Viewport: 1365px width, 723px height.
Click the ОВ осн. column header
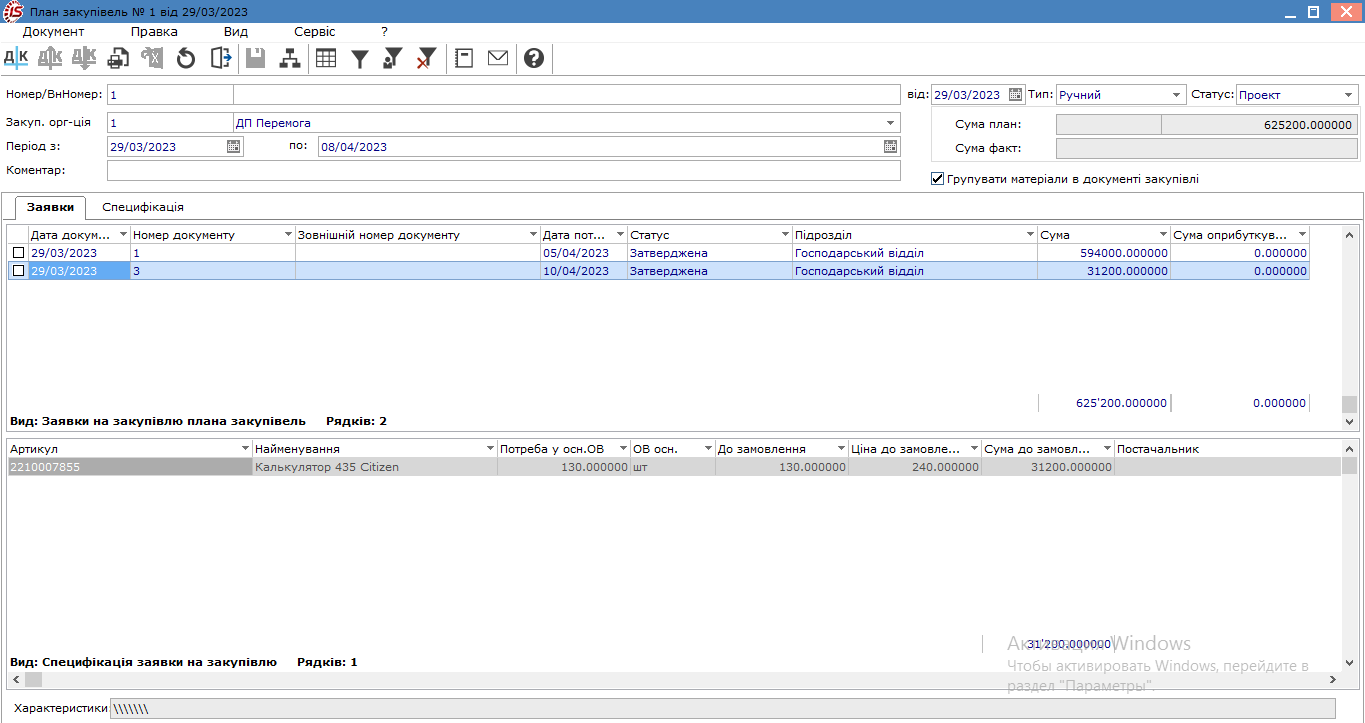(672, 449)
